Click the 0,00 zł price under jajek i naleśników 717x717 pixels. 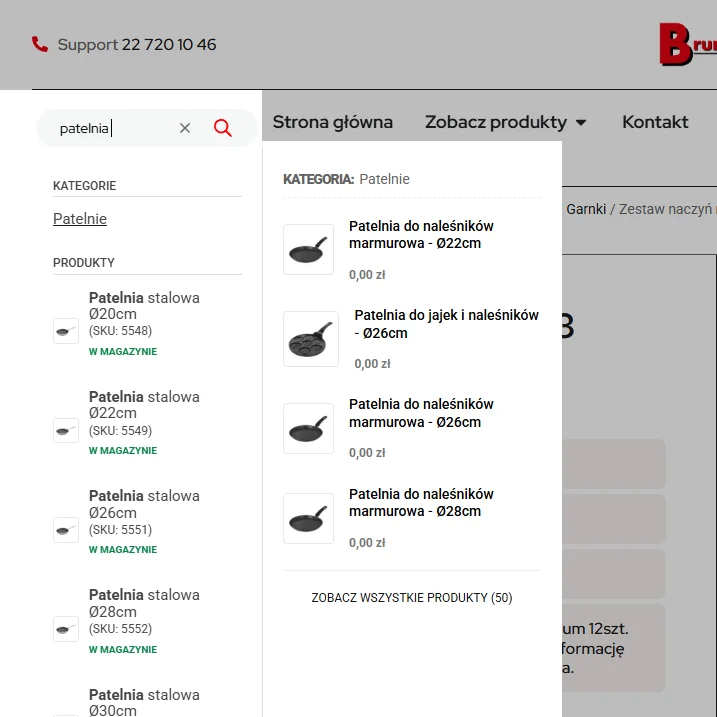372,364
